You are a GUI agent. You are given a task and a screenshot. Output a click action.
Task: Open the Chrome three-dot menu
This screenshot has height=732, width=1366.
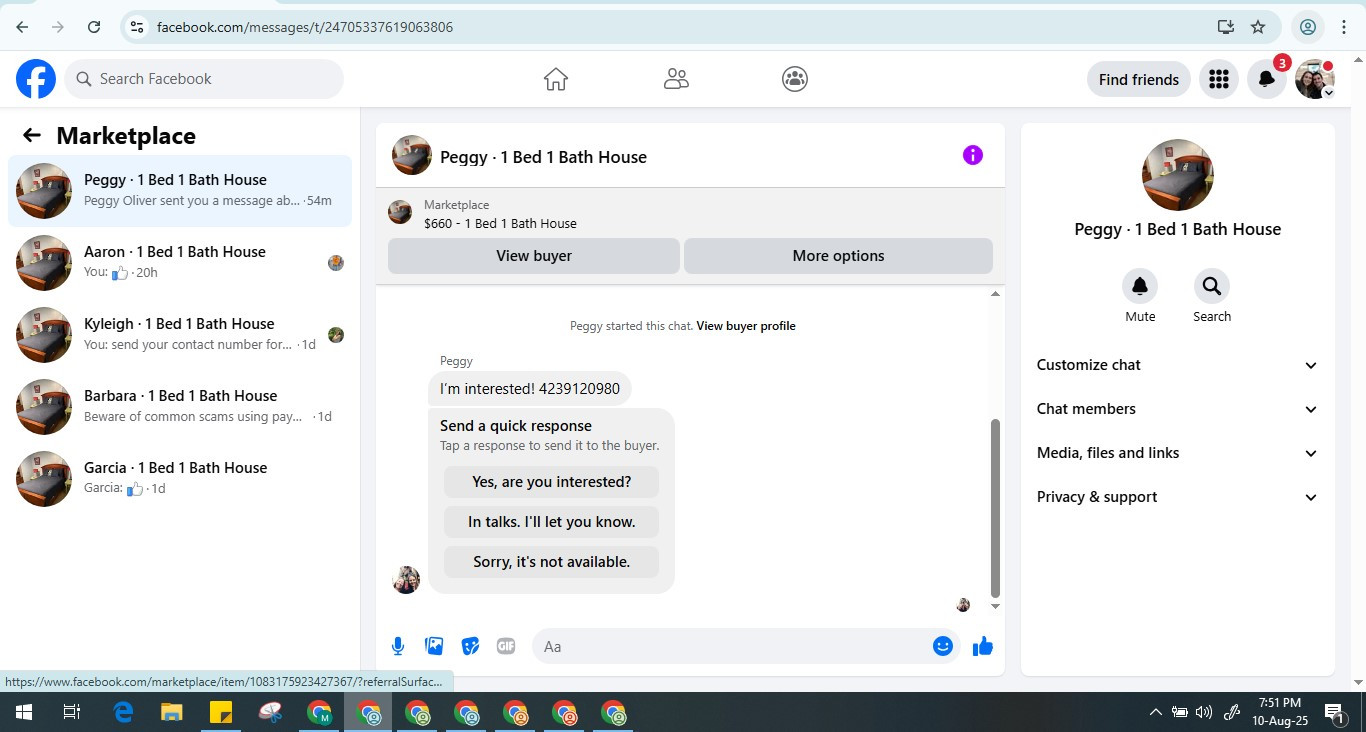tap(1344, 27)
